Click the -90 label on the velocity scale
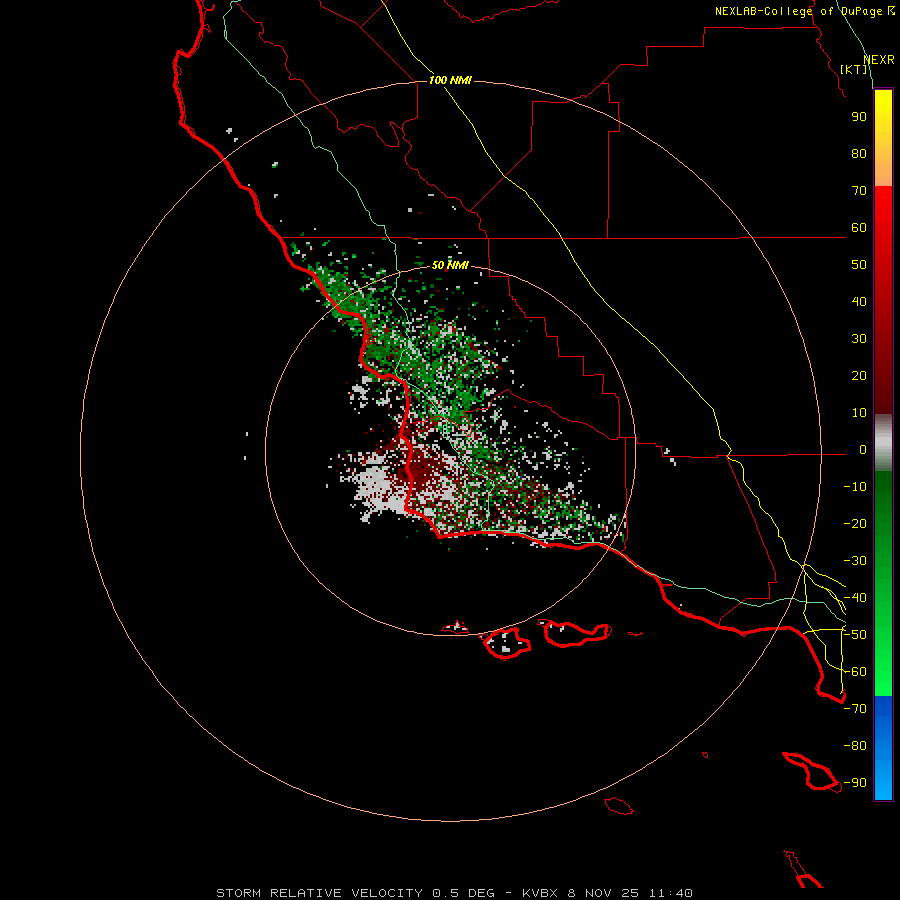 [855, 783]
